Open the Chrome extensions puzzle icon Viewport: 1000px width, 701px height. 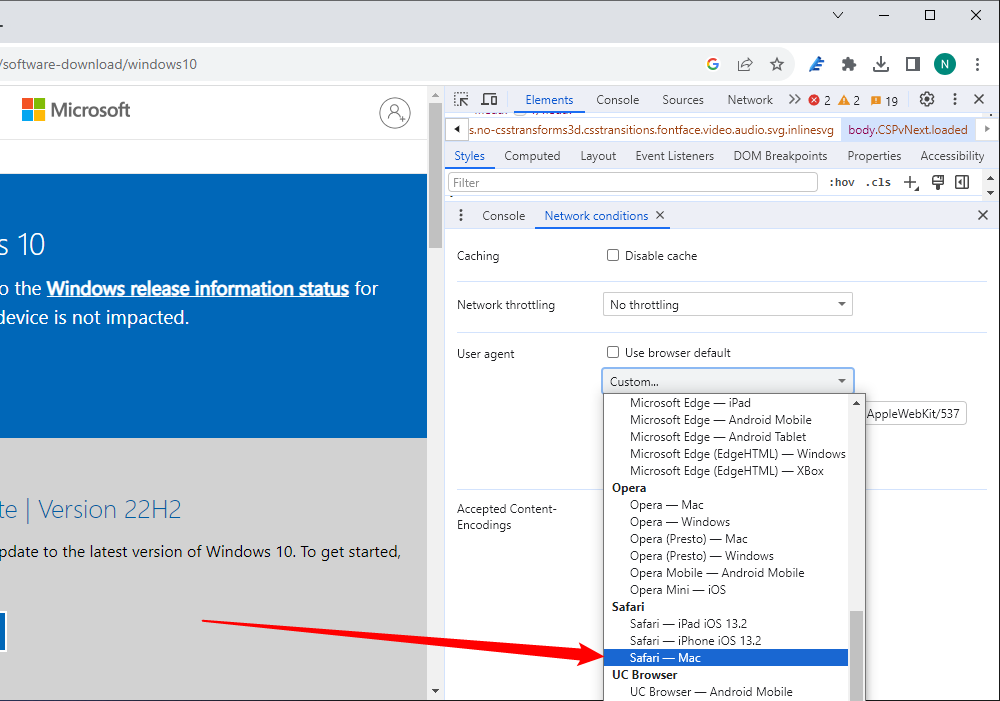(x=849, y=64)
